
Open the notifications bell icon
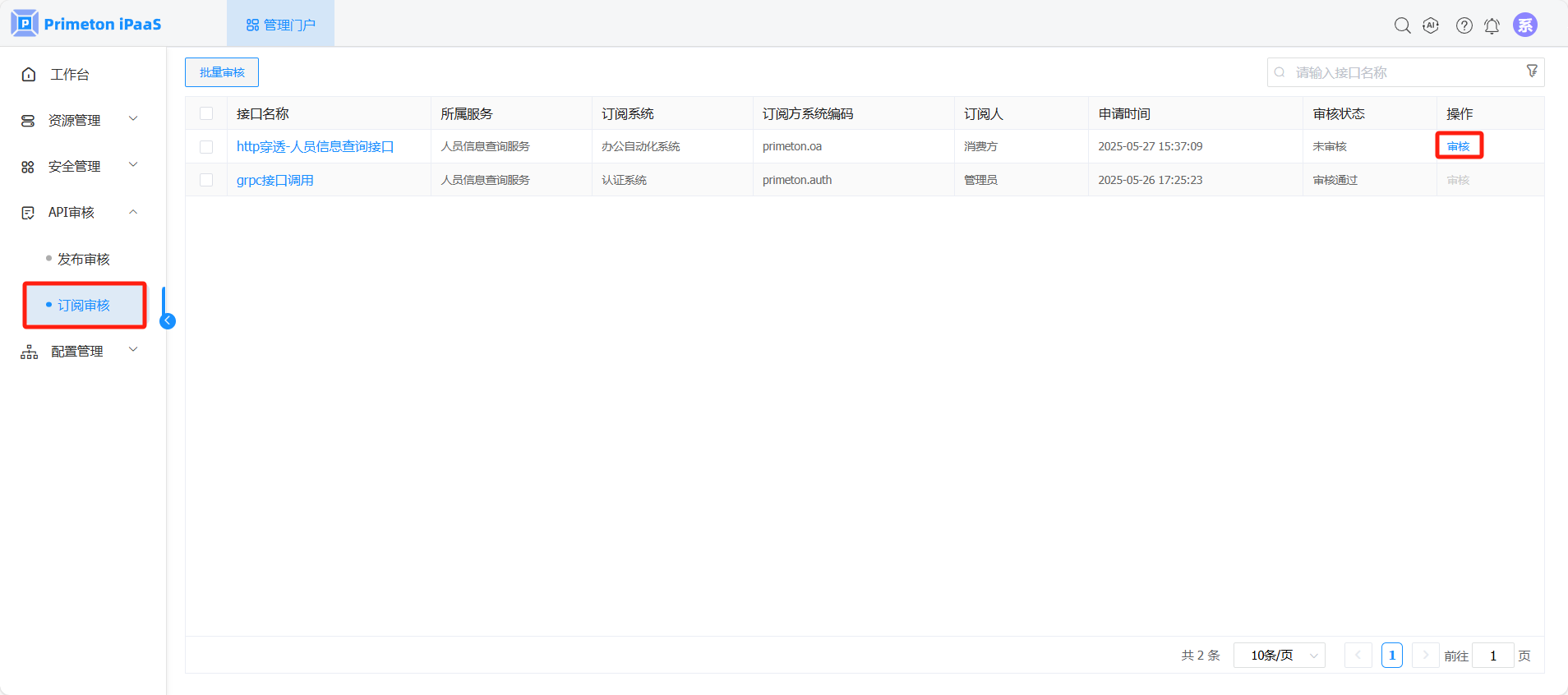pyautogui.click(x=1492, y=26)
